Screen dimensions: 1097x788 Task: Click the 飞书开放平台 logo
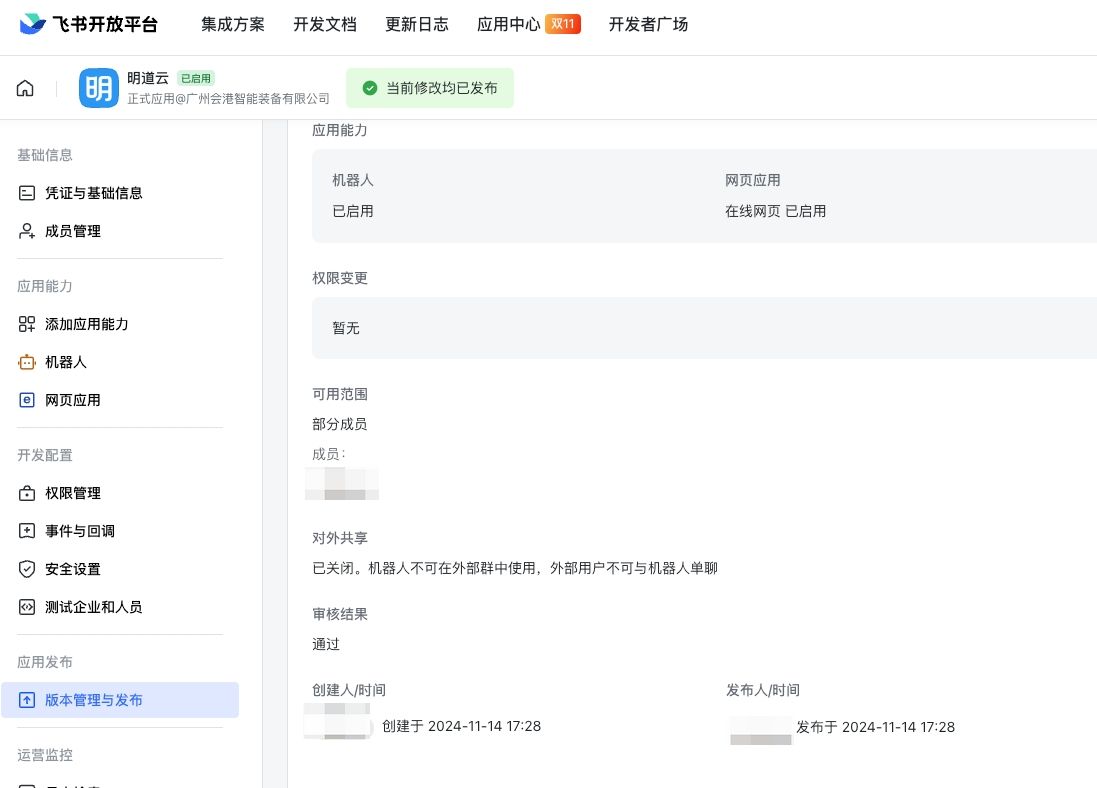pyautogui.click(x=89, y=25)
